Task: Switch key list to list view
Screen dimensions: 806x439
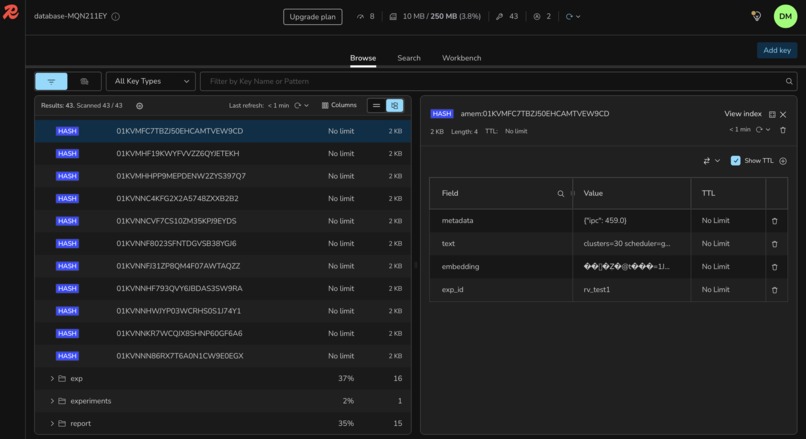Action: (x=376, y=105)
